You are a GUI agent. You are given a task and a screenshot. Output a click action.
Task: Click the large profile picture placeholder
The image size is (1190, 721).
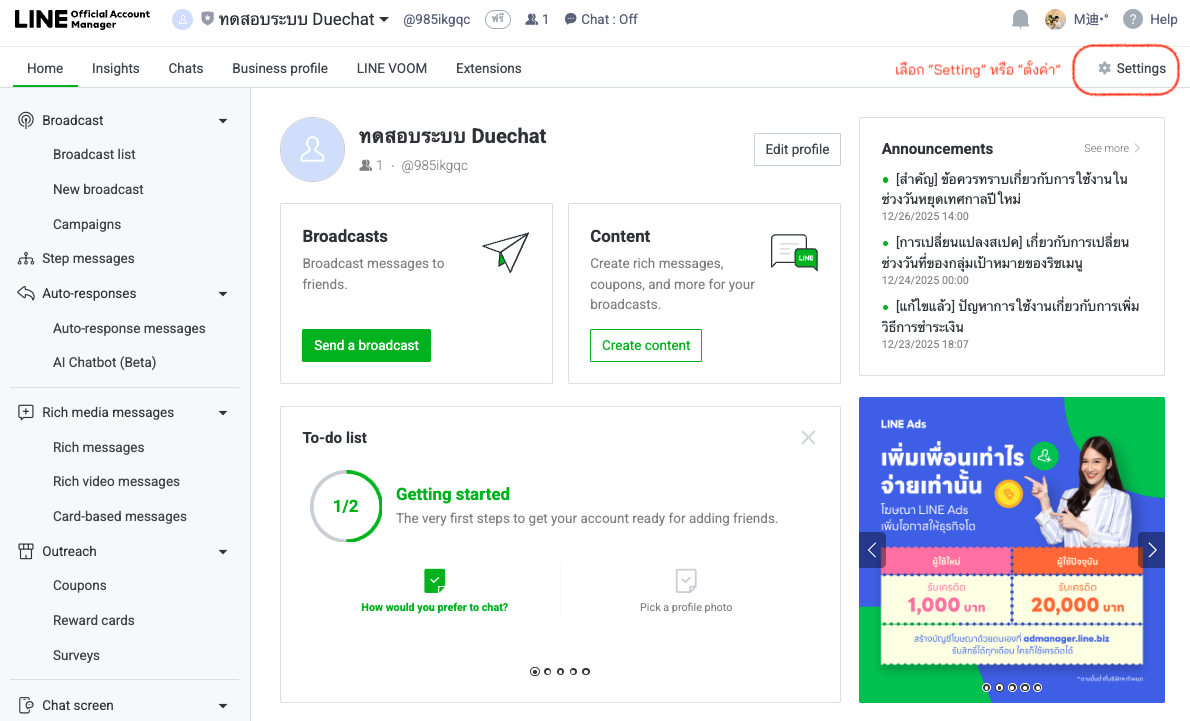[x=313, y=150]
